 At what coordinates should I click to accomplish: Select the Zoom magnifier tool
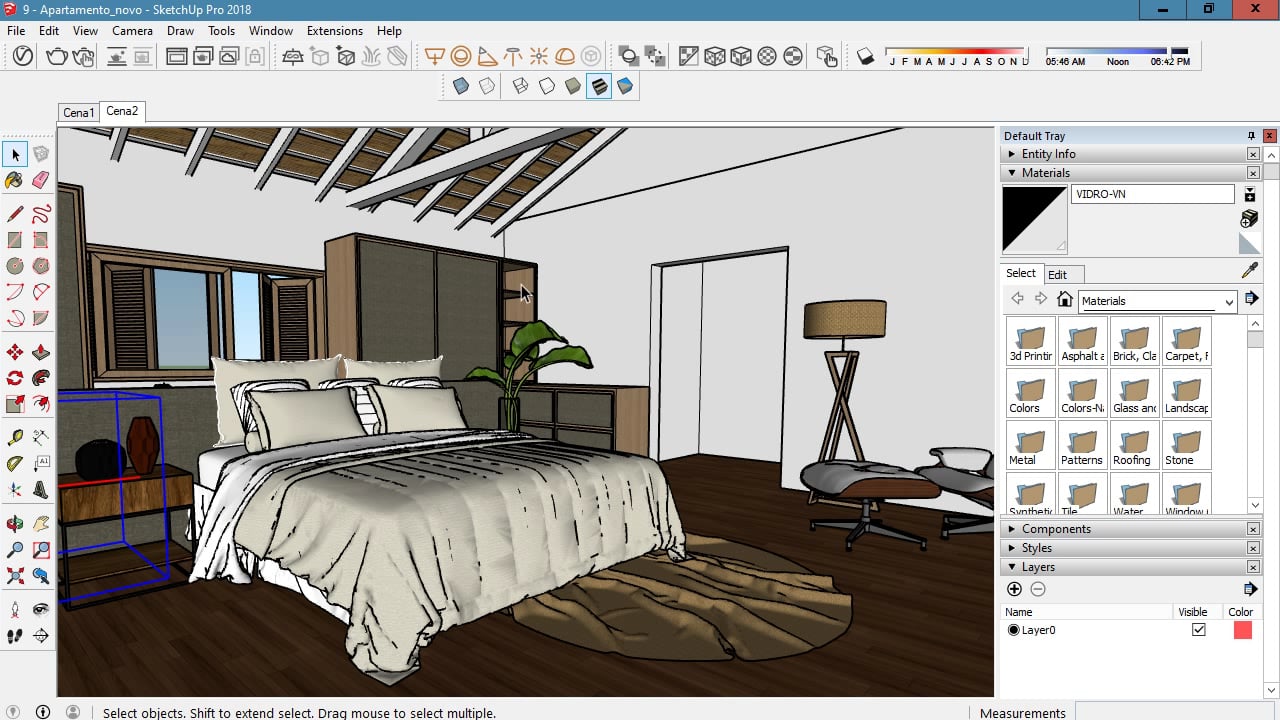click(15, 550)
